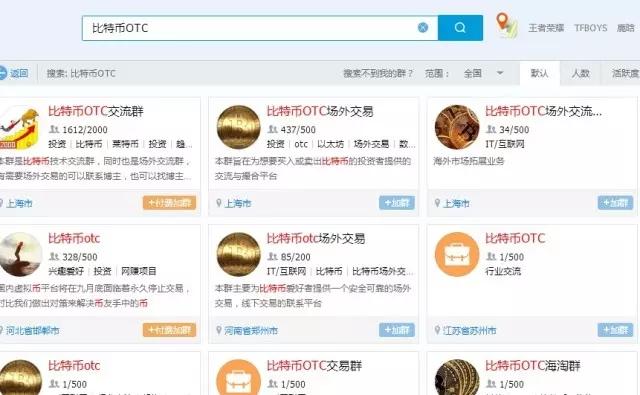640x395 pixels.
Task: Open group title 比特币OTC场外交易
Action: [320, 111]
